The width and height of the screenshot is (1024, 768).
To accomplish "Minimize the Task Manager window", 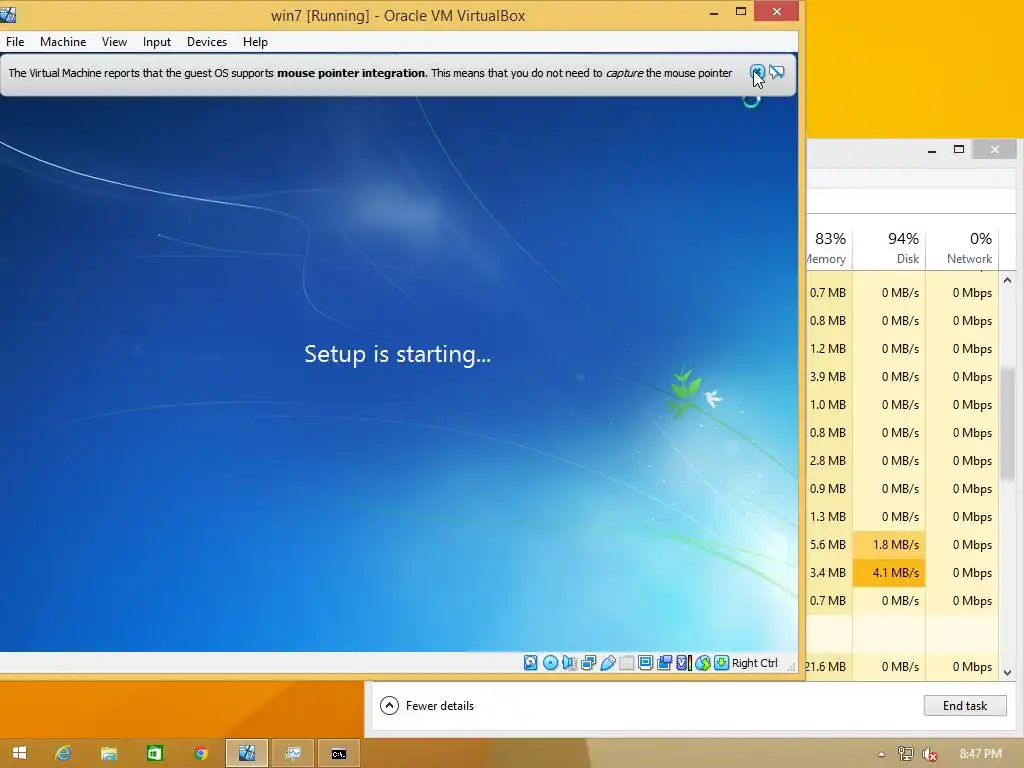I will [932, 150].
